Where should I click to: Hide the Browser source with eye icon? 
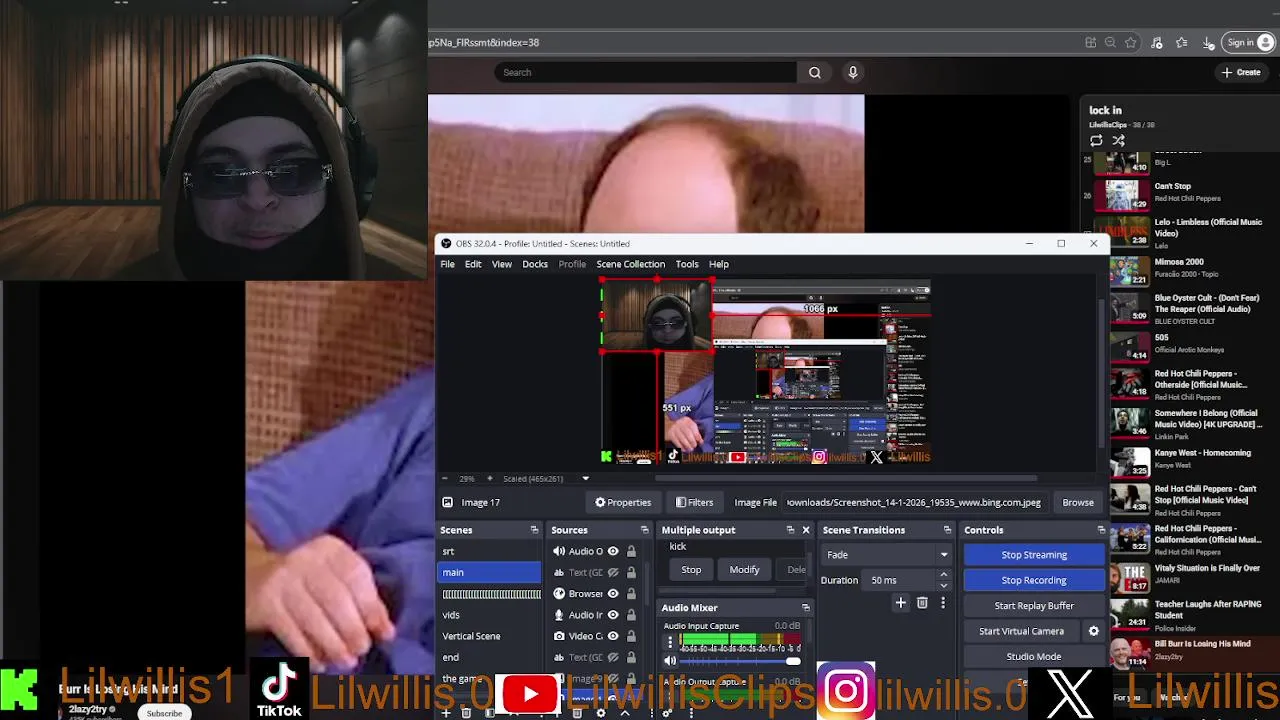click(x=613, y=593)
